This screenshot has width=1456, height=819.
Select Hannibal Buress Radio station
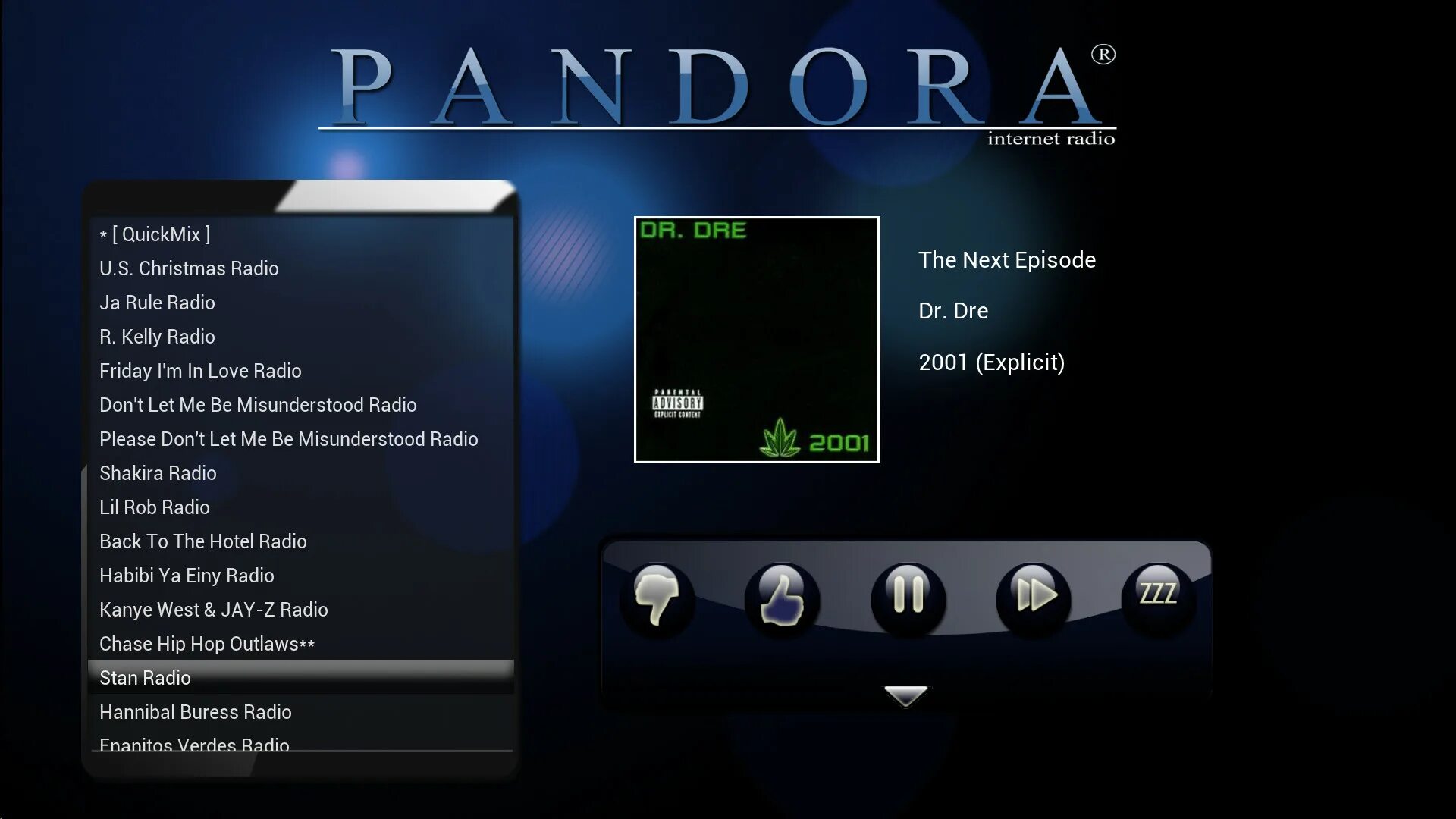tap(195, 712)
